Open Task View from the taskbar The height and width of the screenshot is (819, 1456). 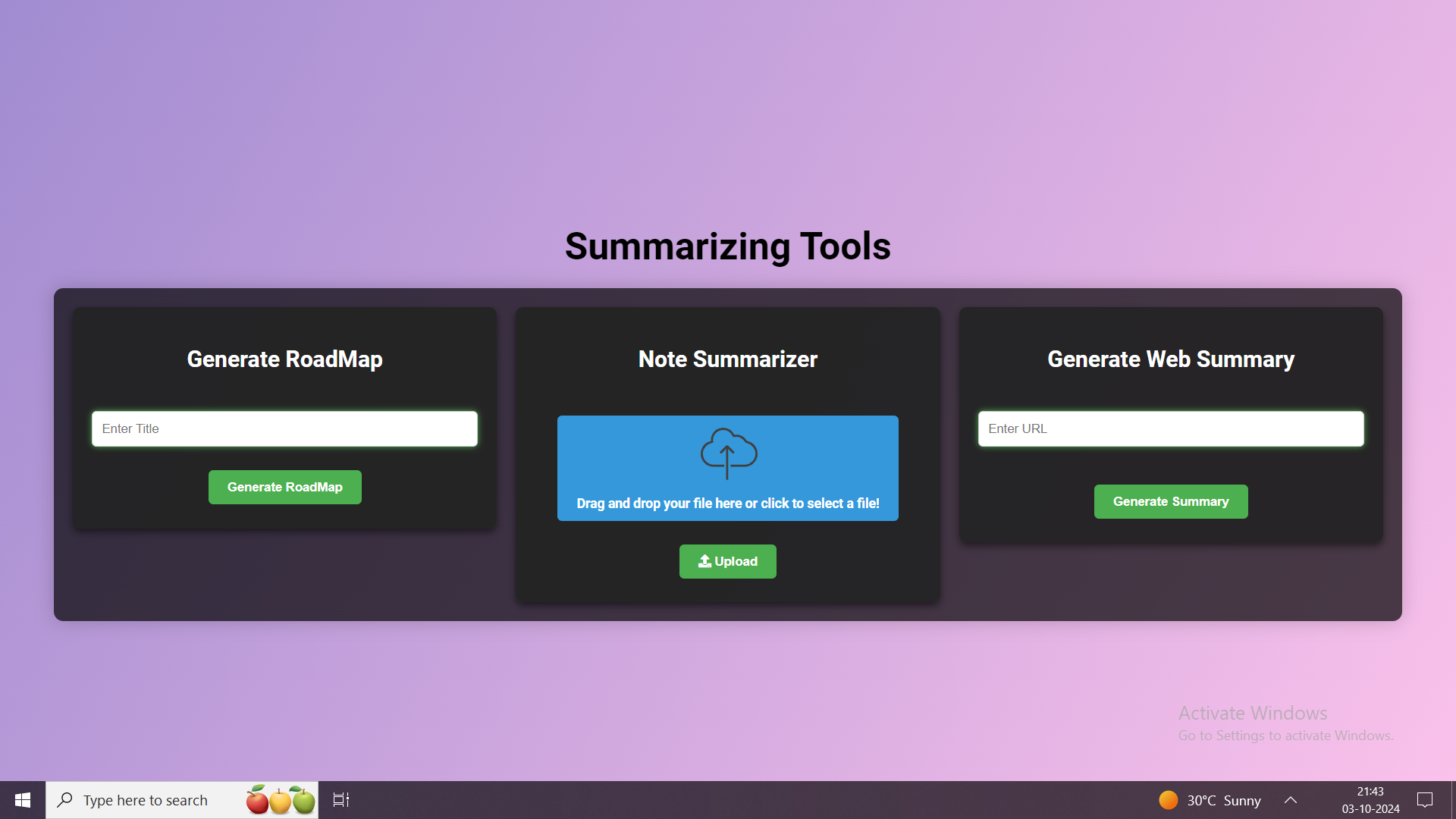coord(341,800)
